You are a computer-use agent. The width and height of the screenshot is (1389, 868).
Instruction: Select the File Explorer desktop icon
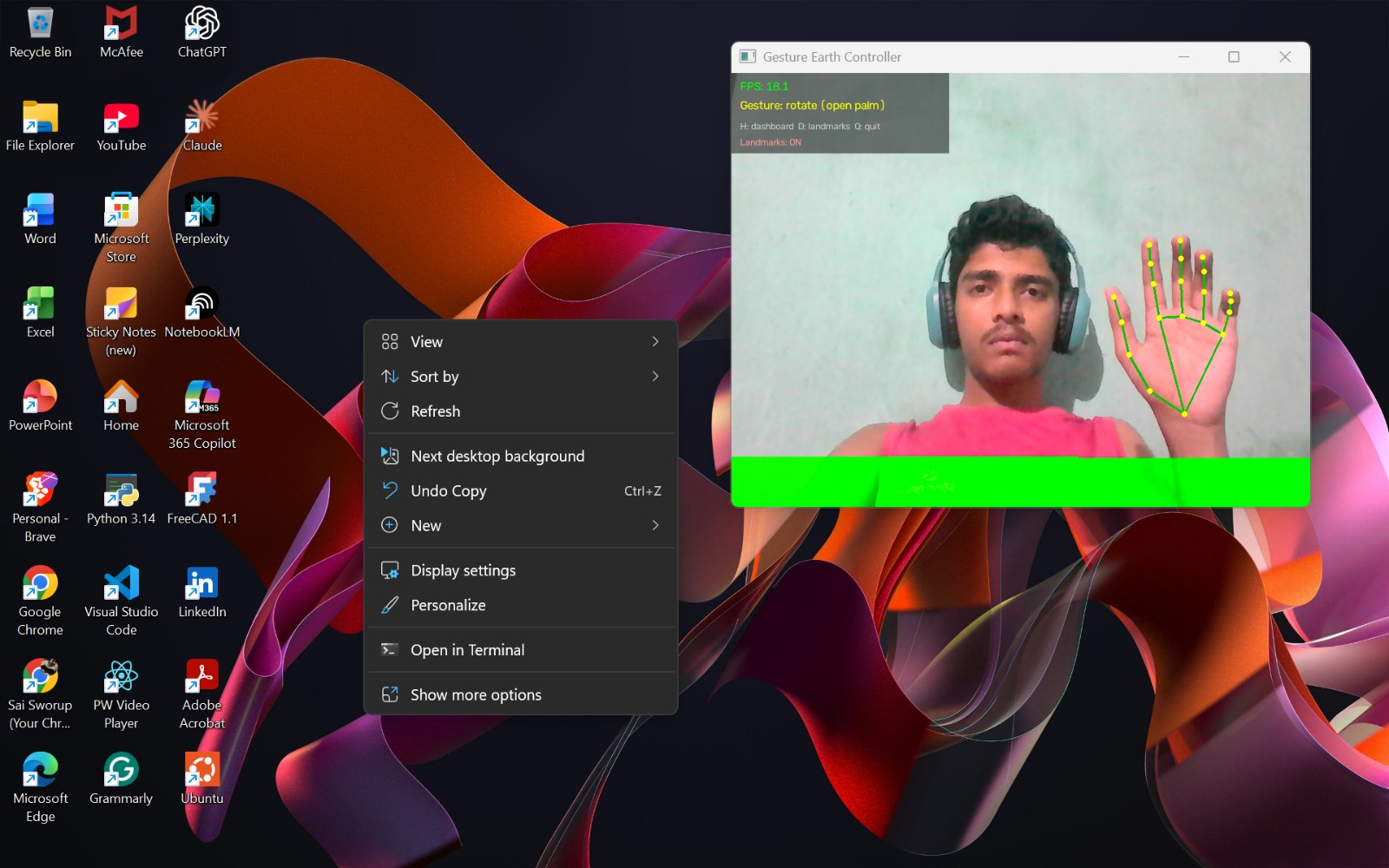tap(40, 127)
